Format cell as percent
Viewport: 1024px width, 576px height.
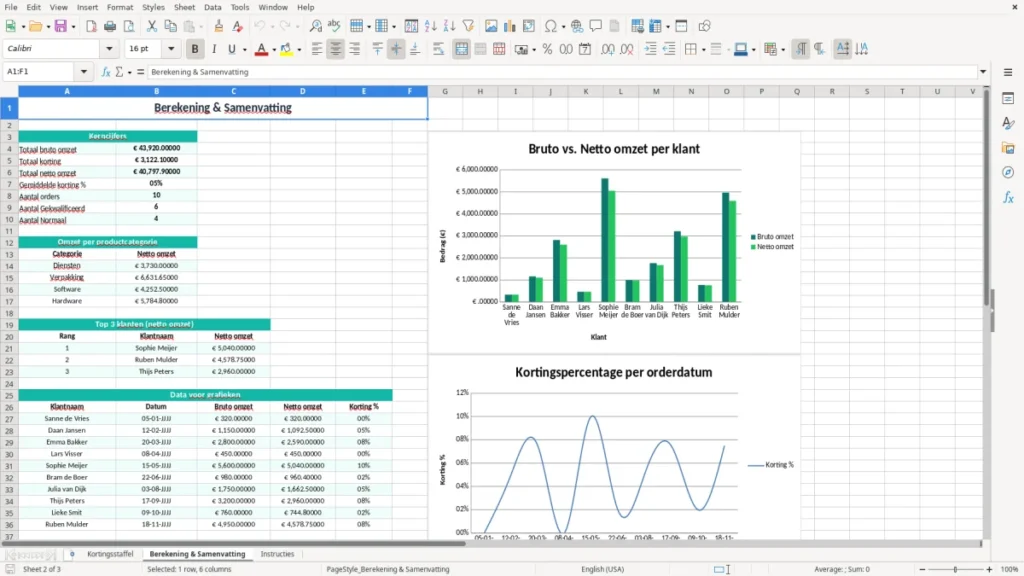[547, 49]
